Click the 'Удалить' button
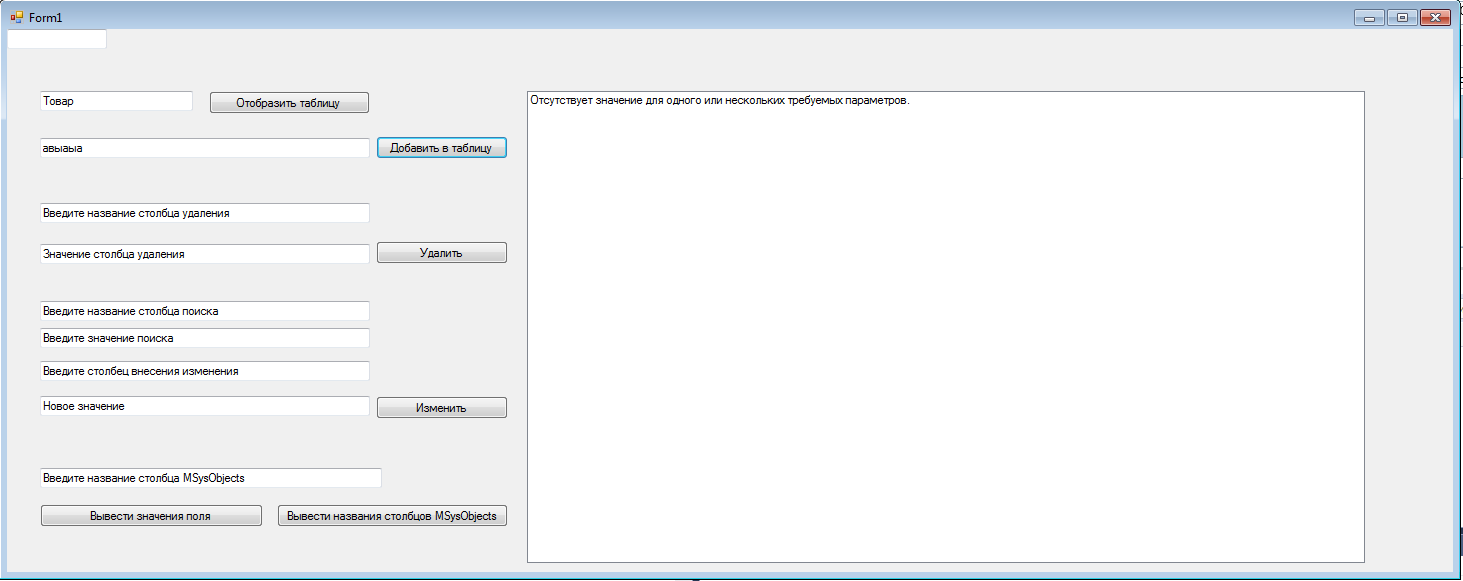This screenshot has width=1463, height=581. pos(442,253)
